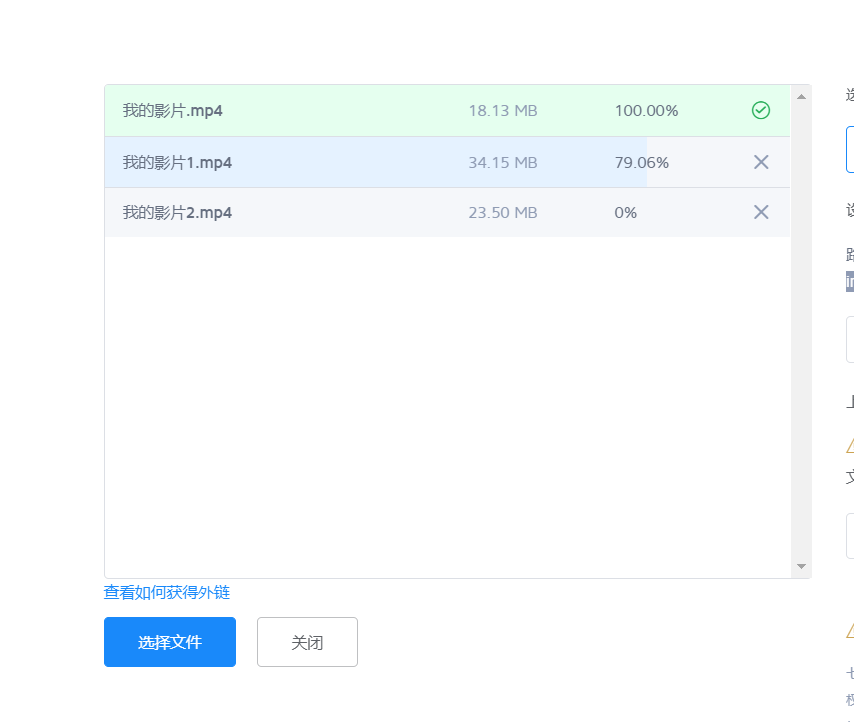Click the 18.13 MB size value
Screen dimensions: 854x722
[503, 111]
